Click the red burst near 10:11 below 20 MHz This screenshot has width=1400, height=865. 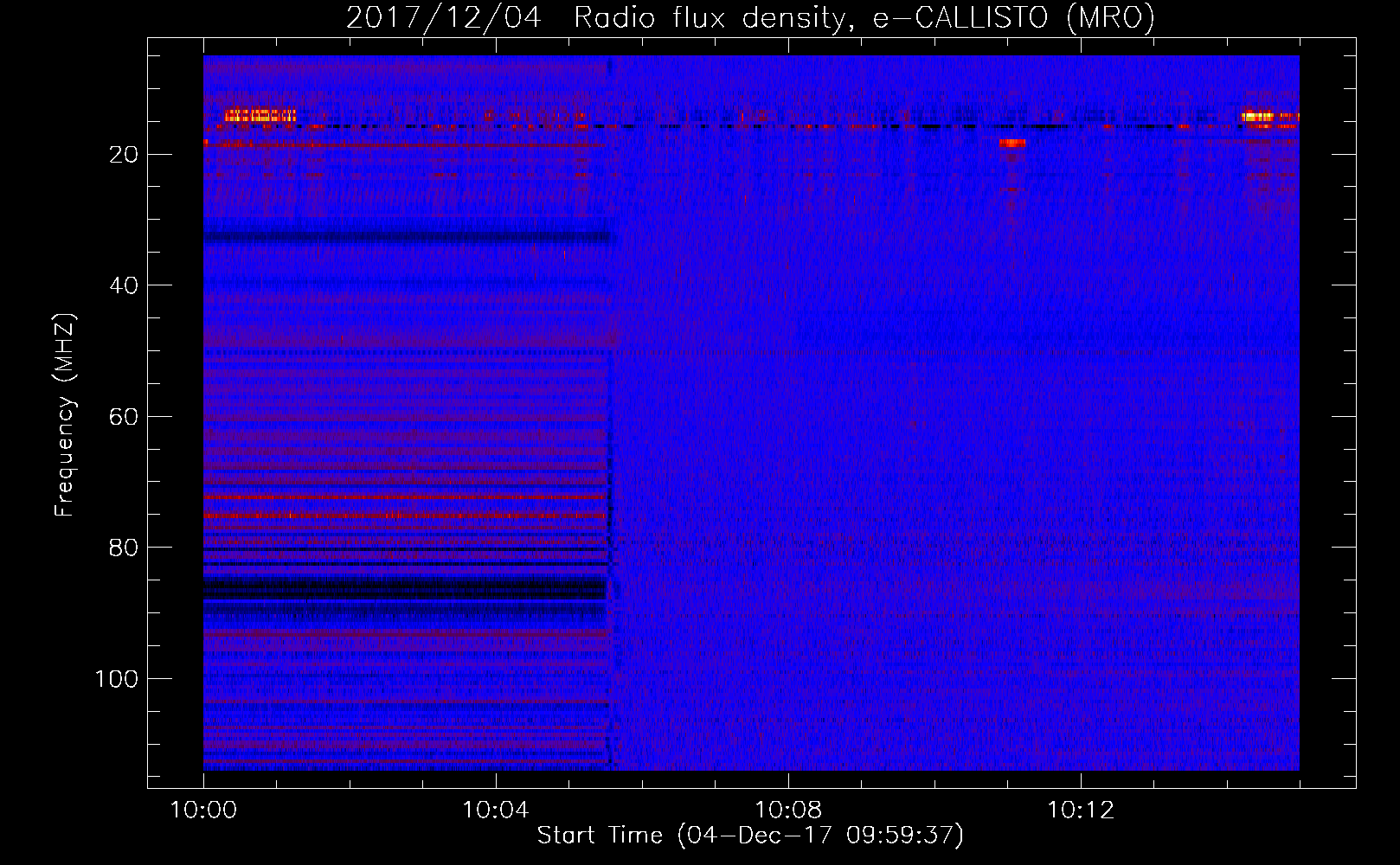click(x=1012, y=143)
